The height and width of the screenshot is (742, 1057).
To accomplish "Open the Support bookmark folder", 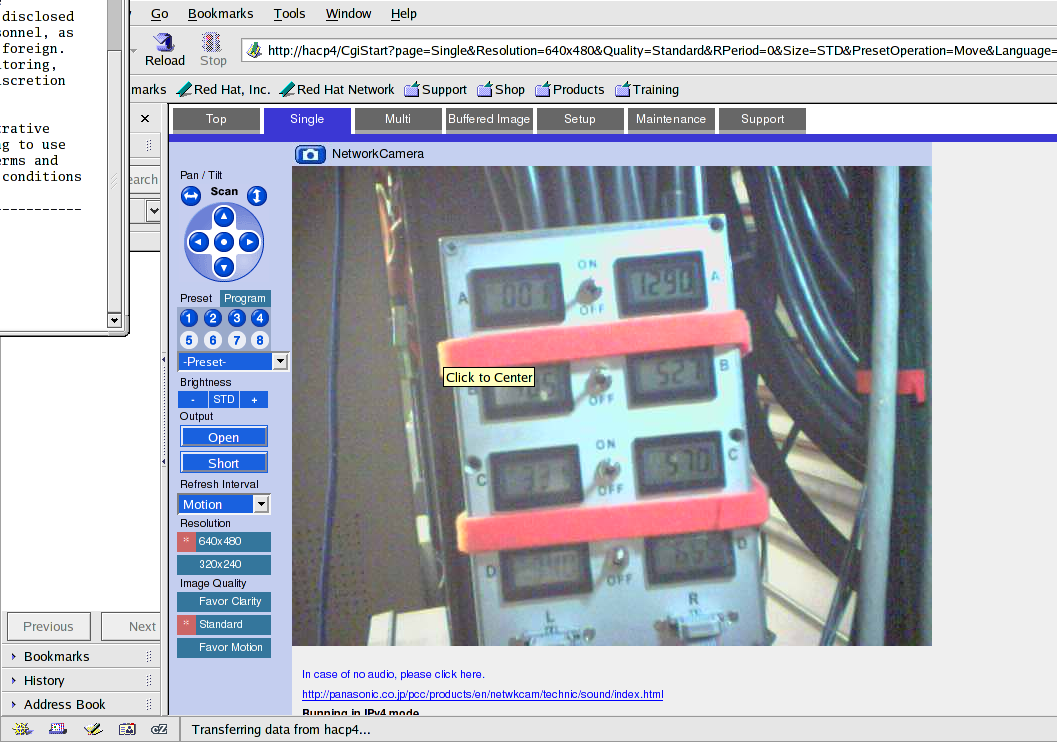I will tap(435, 90).
